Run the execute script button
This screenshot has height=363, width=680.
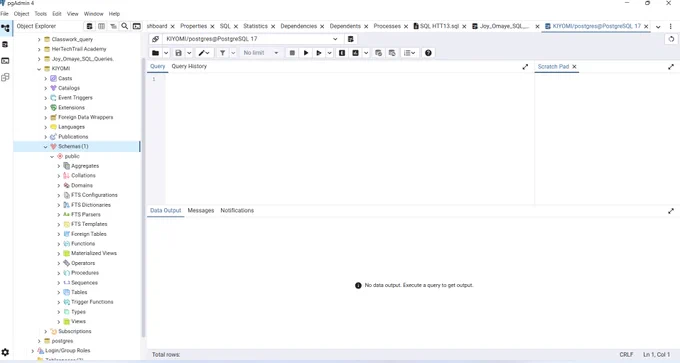pos(319,53)
